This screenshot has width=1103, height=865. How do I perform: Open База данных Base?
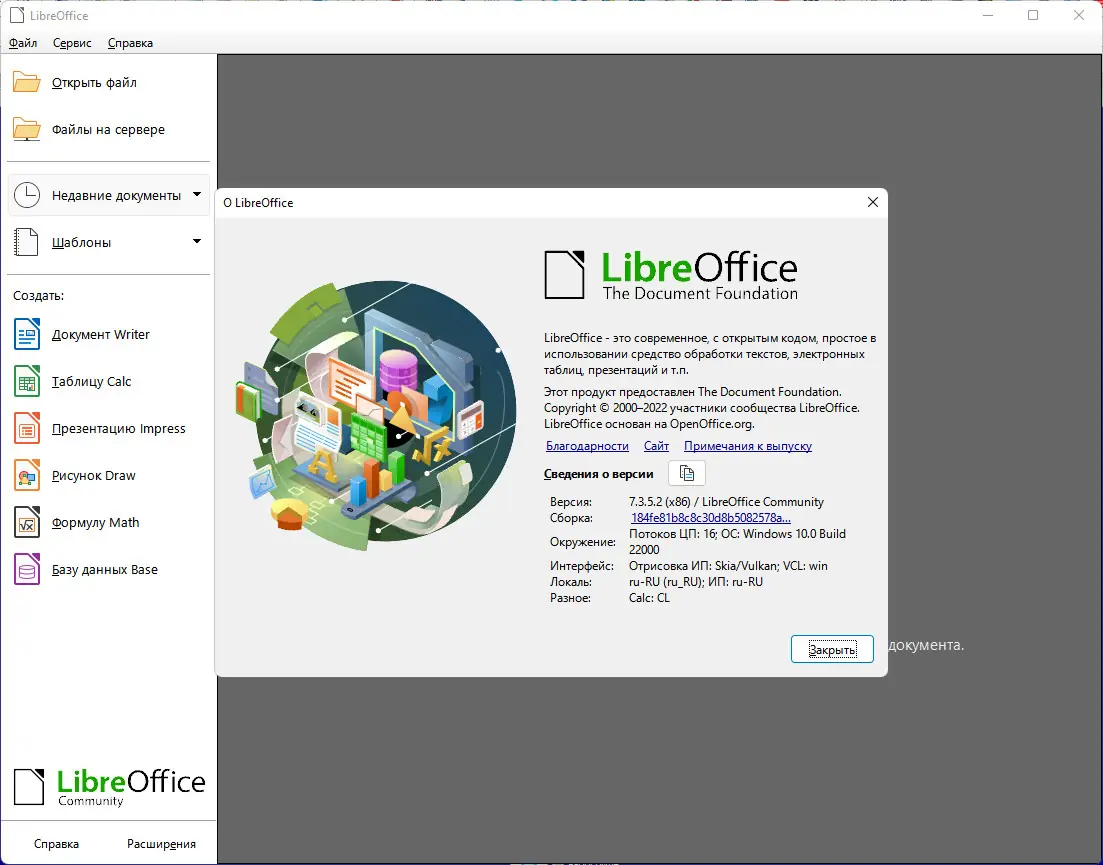(29, 569)
